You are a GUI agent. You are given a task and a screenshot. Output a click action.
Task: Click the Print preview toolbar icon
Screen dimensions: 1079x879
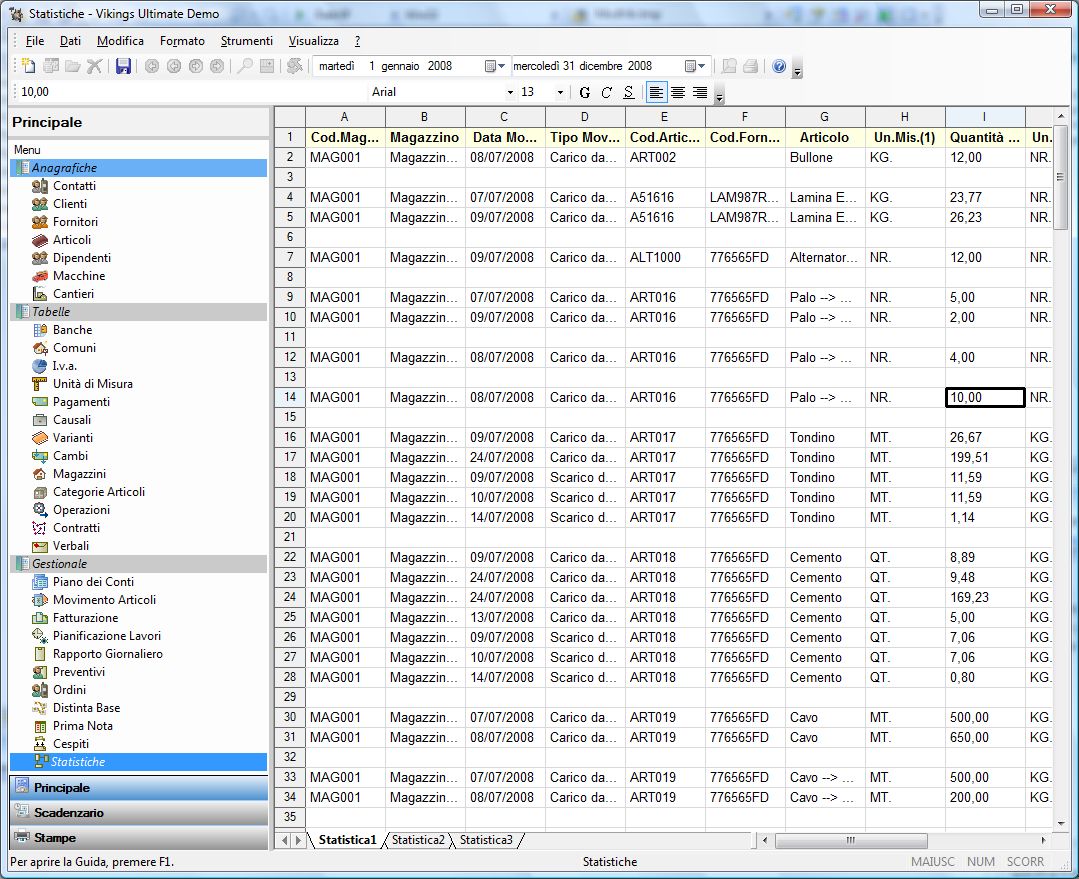click(x=729, y=66)
